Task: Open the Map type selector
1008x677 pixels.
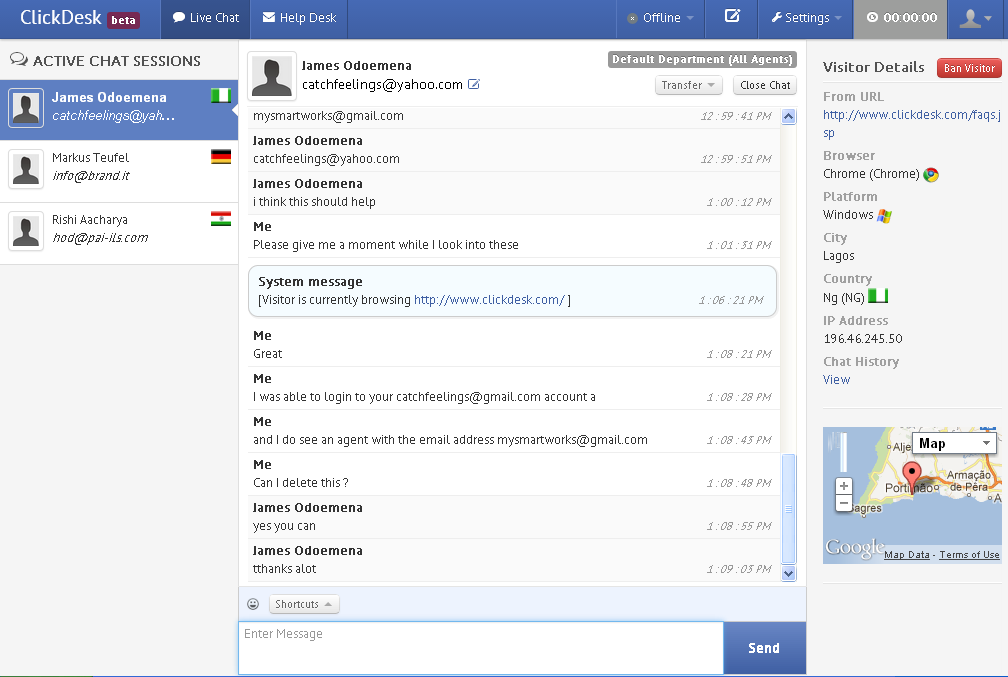Action: click(955, 443)
